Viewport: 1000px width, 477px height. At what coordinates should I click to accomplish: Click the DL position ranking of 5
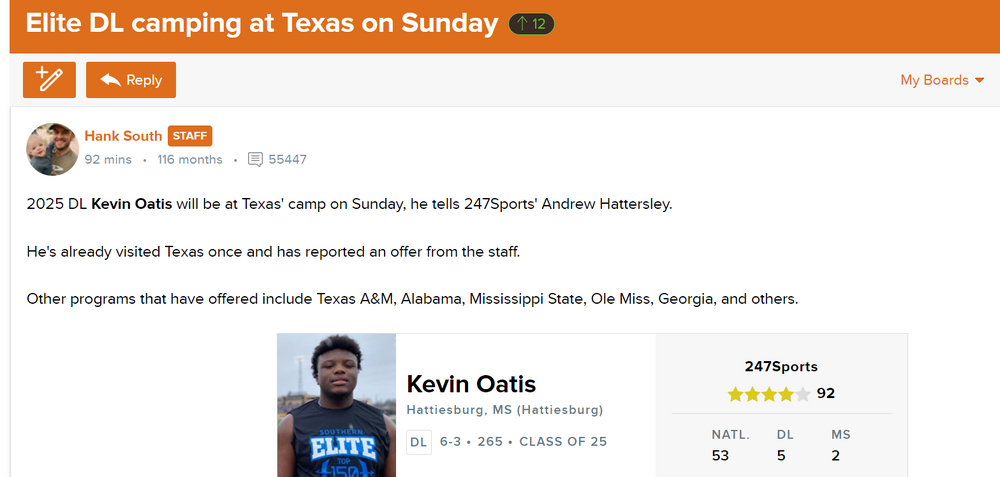[x=780, y=455]
